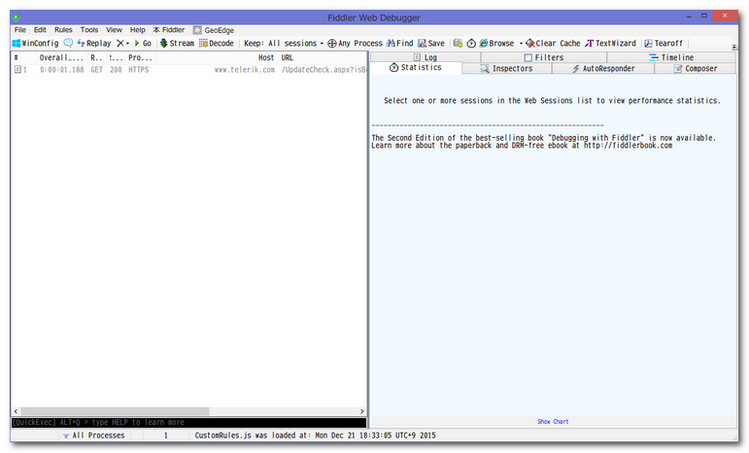The width and height of the screenshot is (749, 453).
Task: Click the Fiddler app icon in title bar
Action: pyautogui.click(x=16, y=17)
